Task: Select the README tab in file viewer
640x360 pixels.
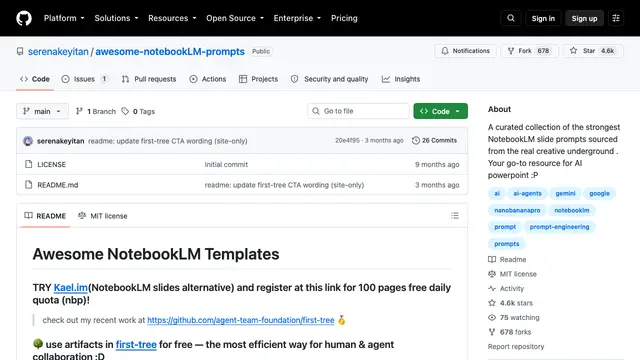Action: coord(45,216)
